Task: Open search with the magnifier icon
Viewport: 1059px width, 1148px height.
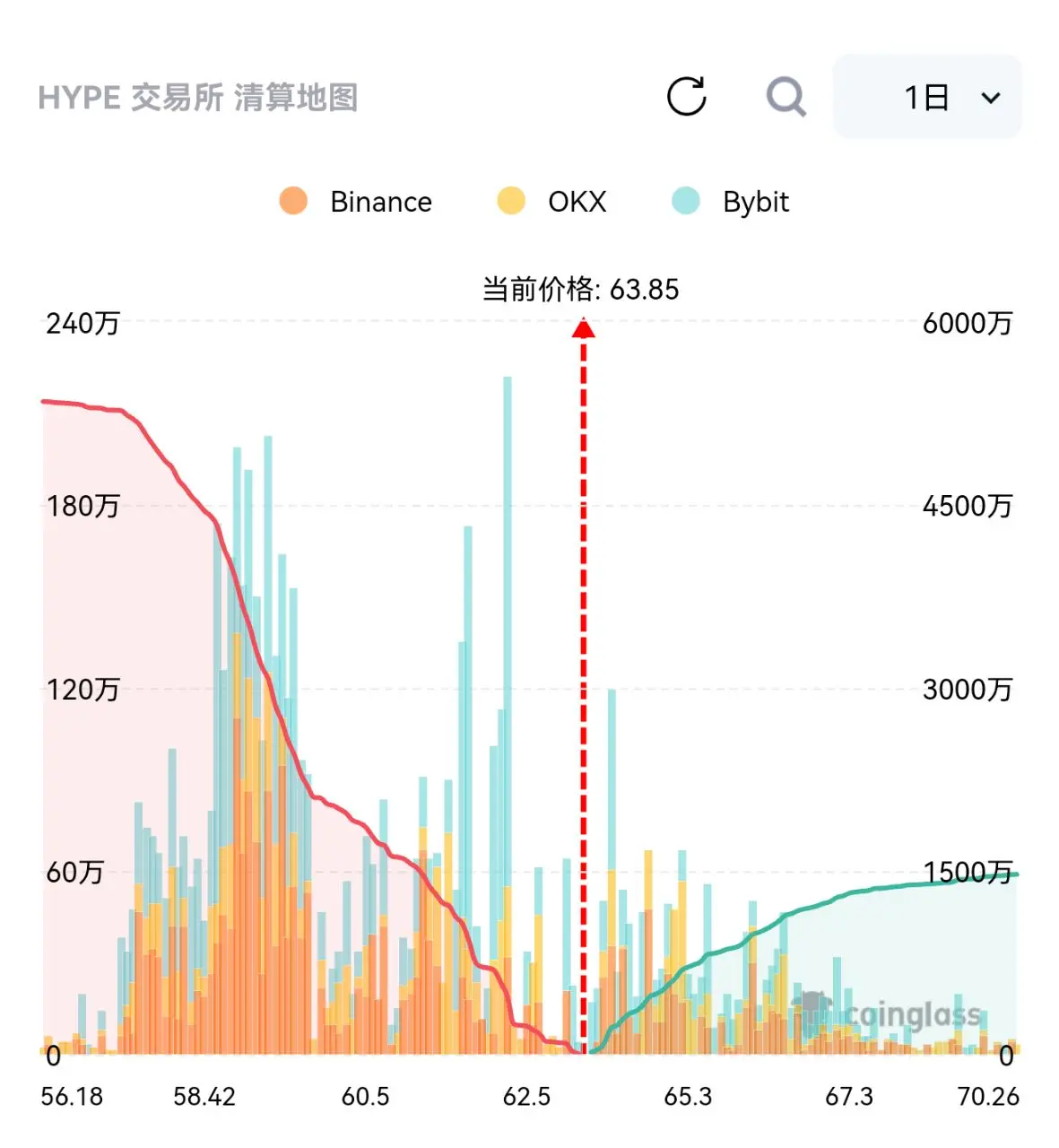Action: 786,97
